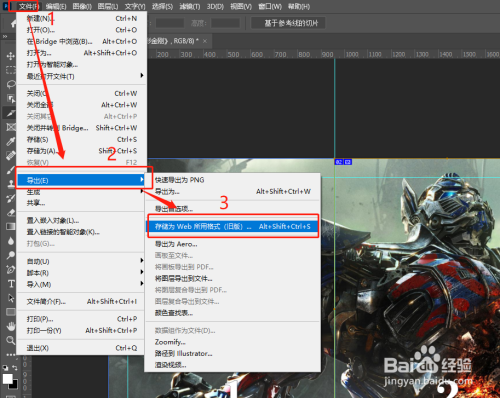The width and height of the screenshot is (500, 398).
Task: Click the 基于参考线的切片 button
Action: (x=288, y=23)
